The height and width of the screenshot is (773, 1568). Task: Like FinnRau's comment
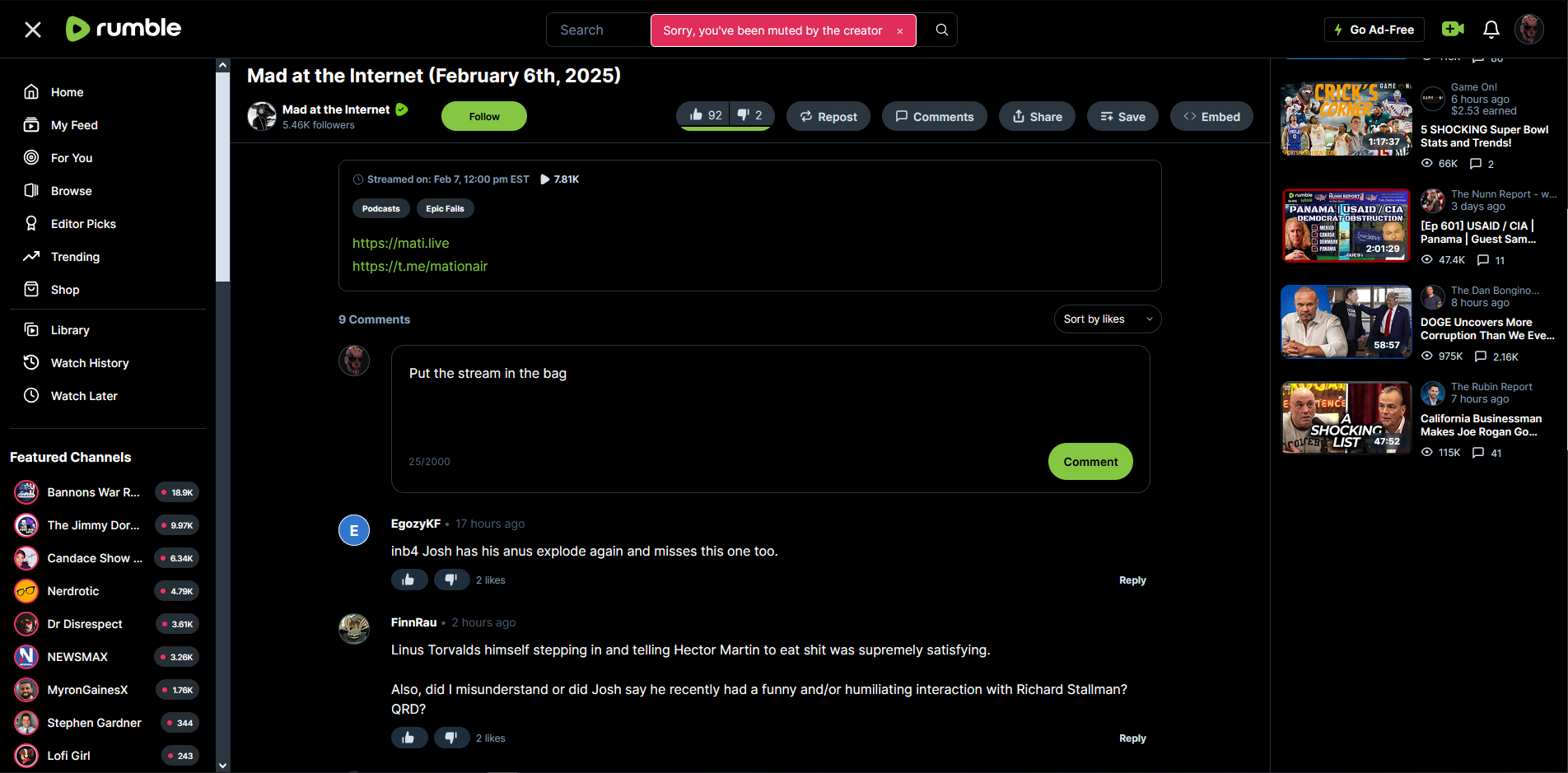pos(408,738)
